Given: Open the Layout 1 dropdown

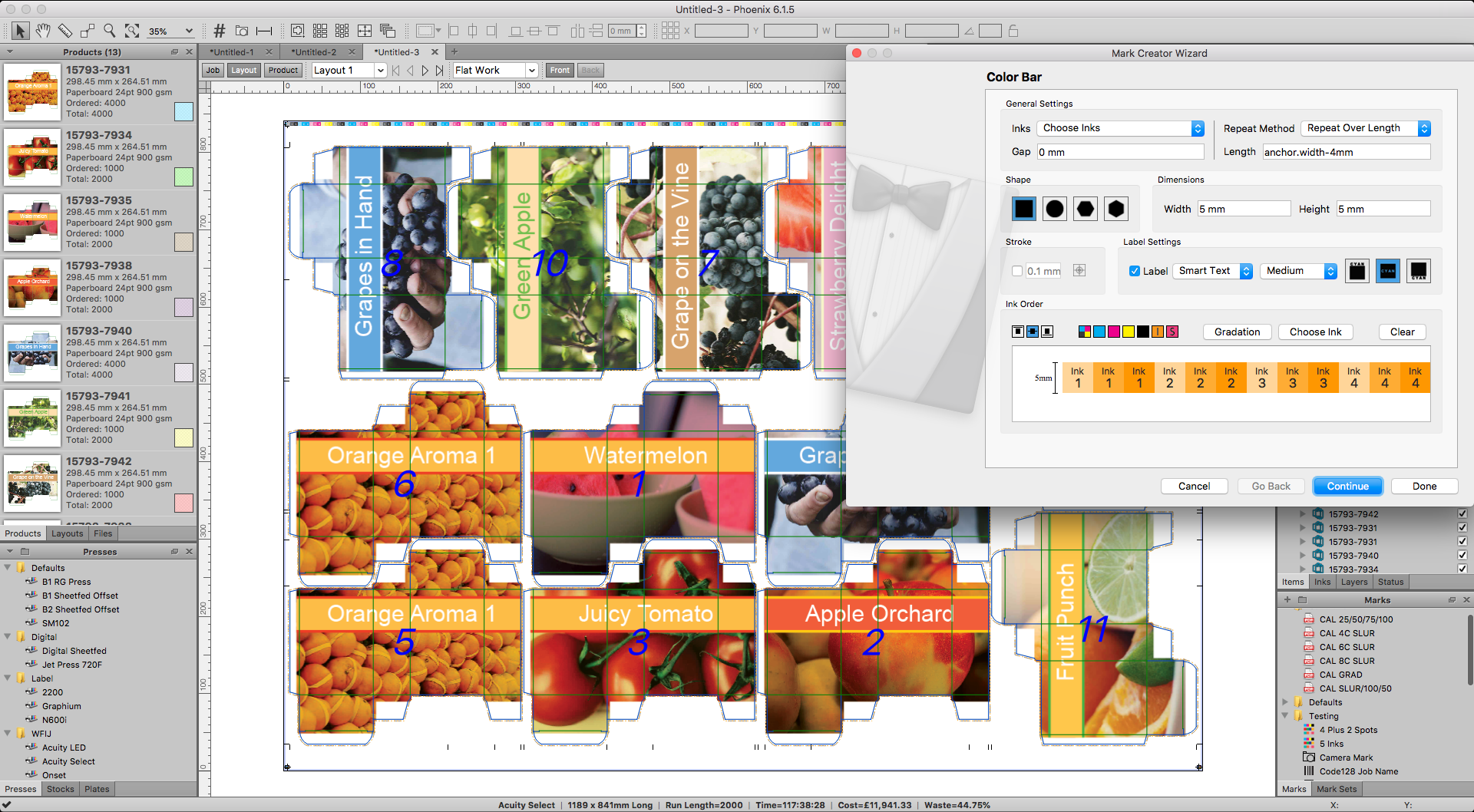Looking at the screenshot, I should click(x=349, y=70).
